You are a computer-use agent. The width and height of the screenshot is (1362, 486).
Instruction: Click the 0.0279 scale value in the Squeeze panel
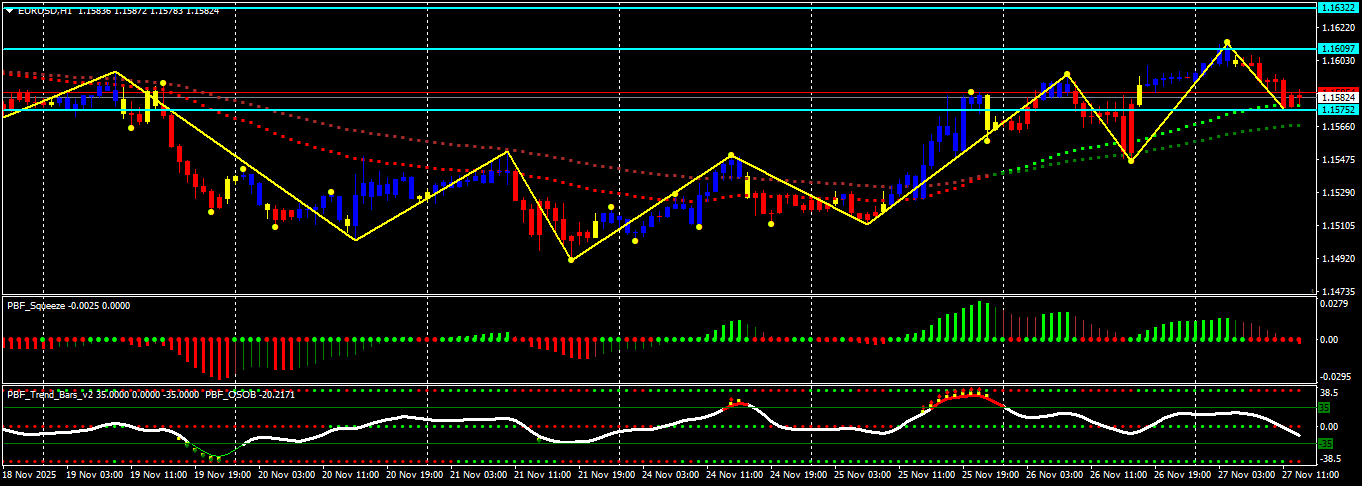tap(1332, 304)
